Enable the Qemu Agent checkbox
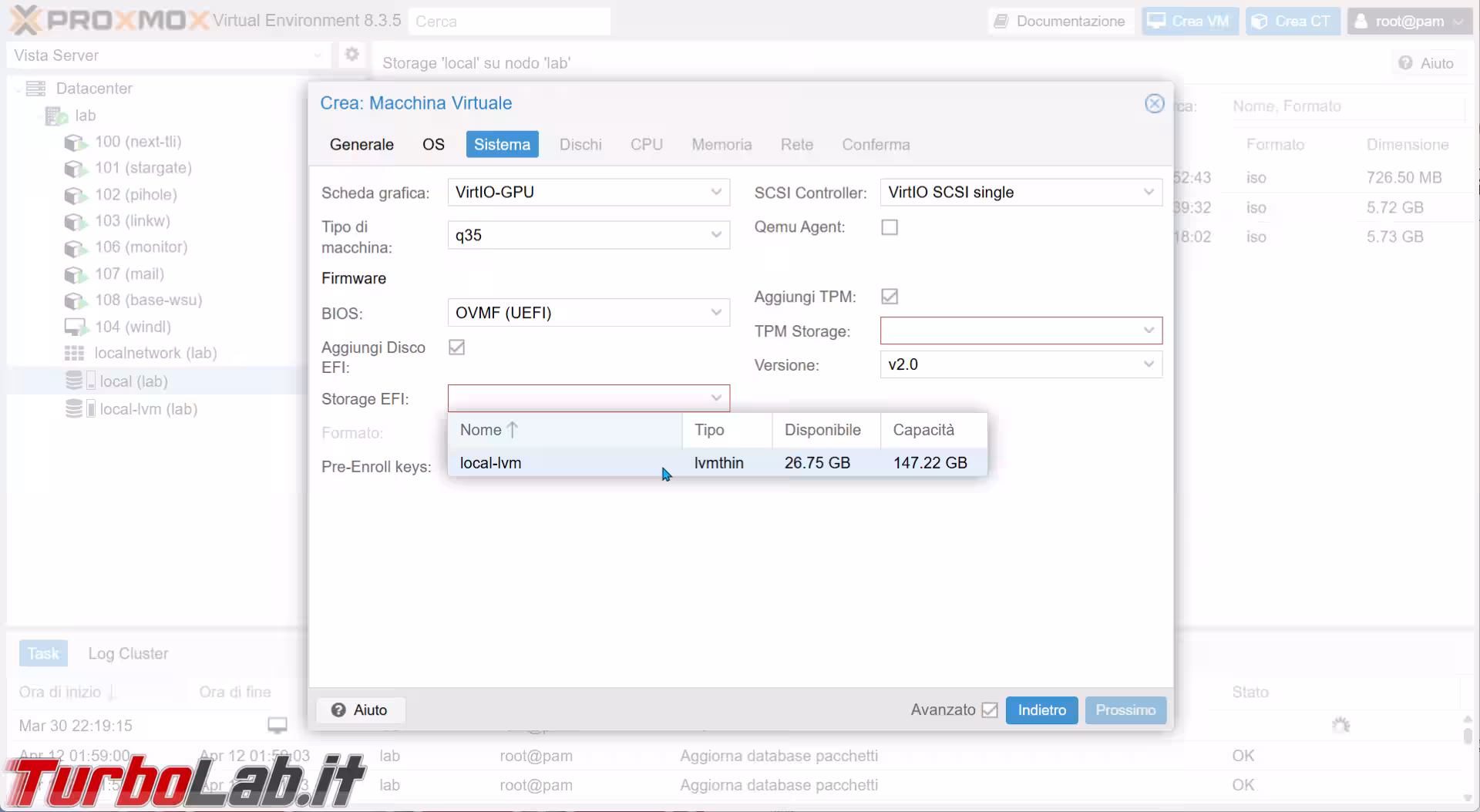1480x812 pixels. [890, 227]
